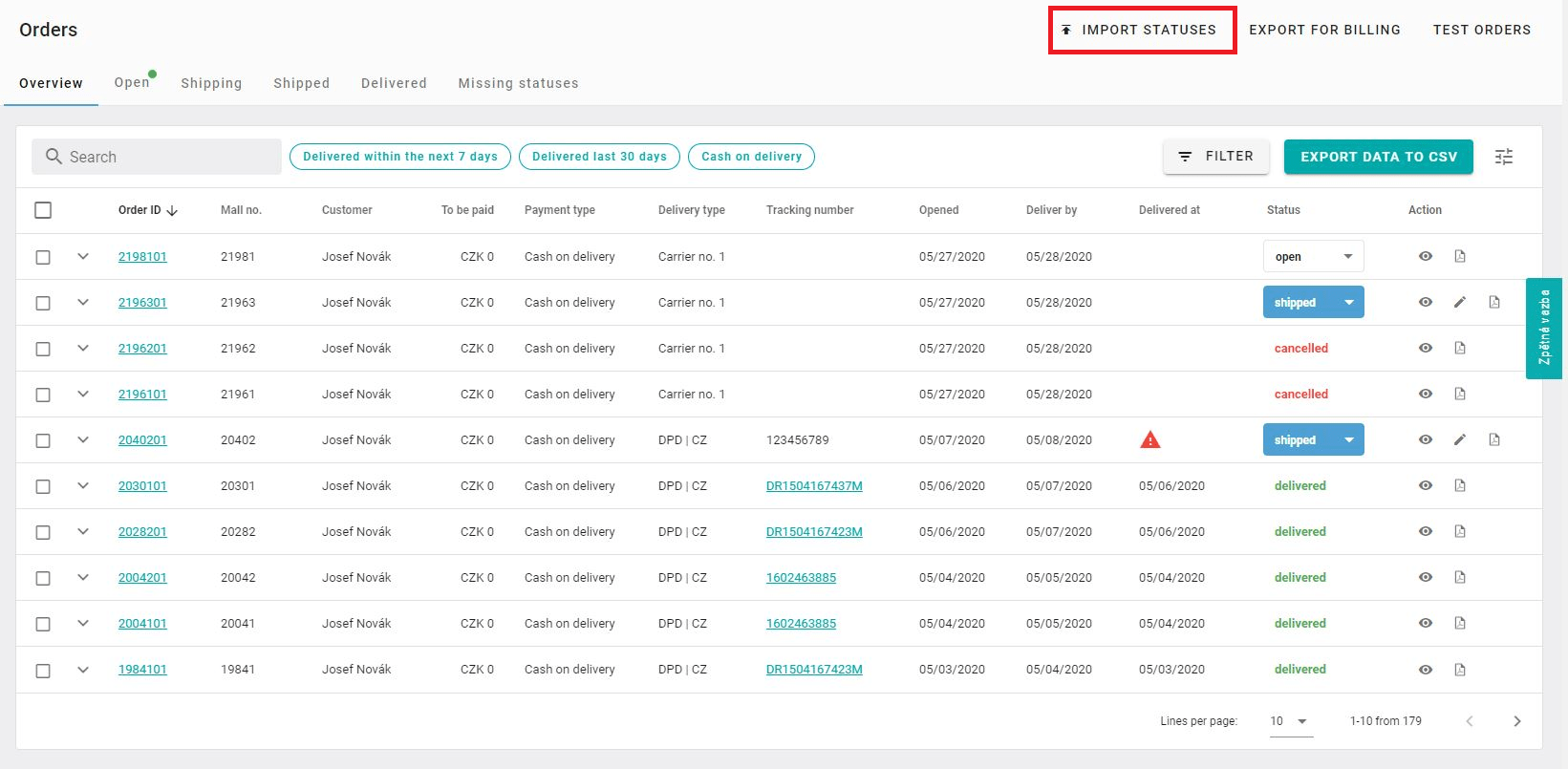Switch to the Open tab
Viewport: 1568px width, 769px height.
point(132,82)
